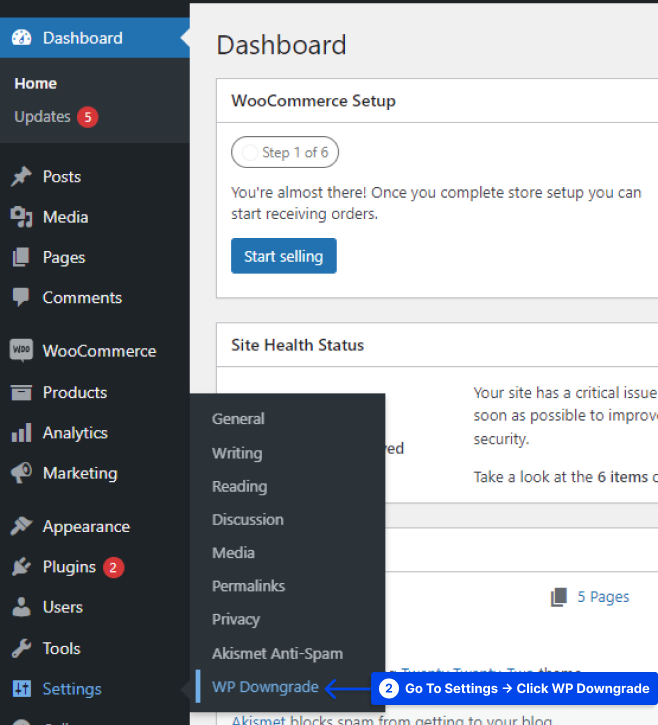The image size is (658, 725).
Task: Select General in Settings flyout
Action: (238, 419)
